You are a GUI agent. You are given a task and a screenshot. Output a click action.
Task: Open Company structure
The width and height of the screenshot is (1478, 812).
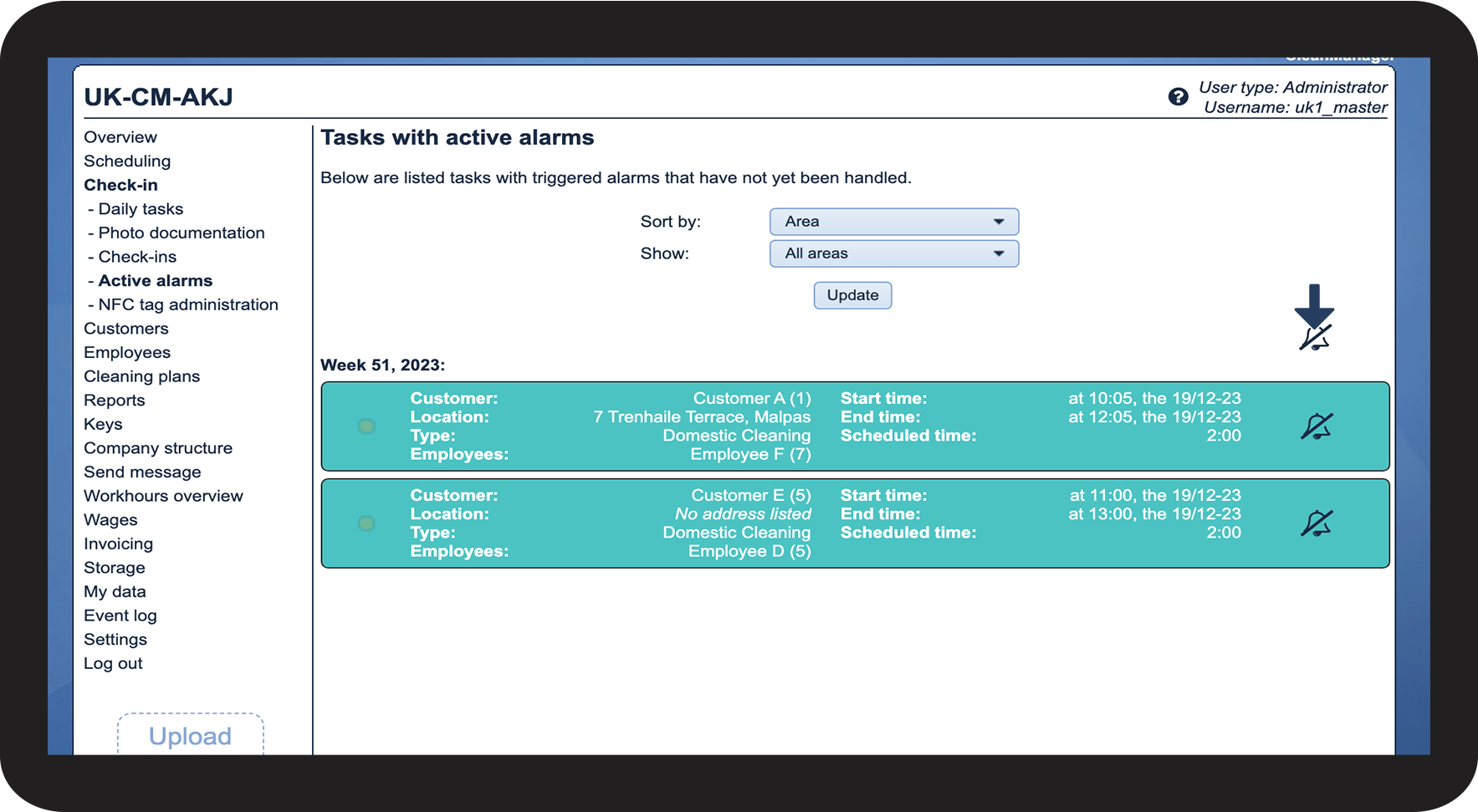(x=158, y=448)
